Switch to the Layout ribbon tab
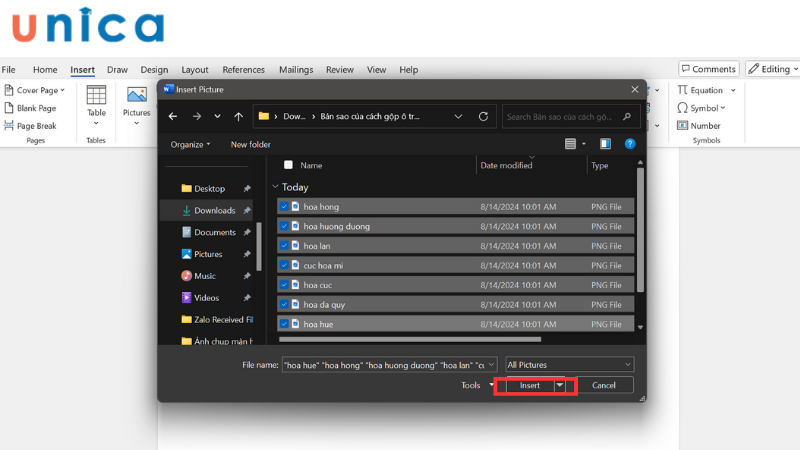The height and width of the screenshot is (450, 800). [x=195, y=70]
